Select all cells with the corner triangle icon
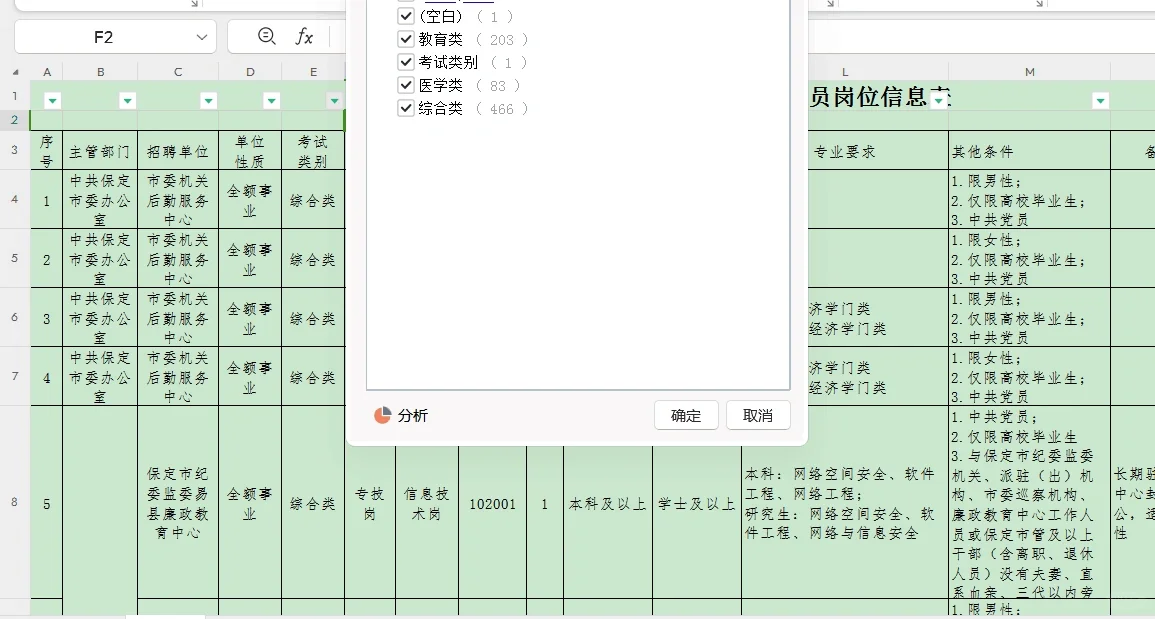 point(14,72)
